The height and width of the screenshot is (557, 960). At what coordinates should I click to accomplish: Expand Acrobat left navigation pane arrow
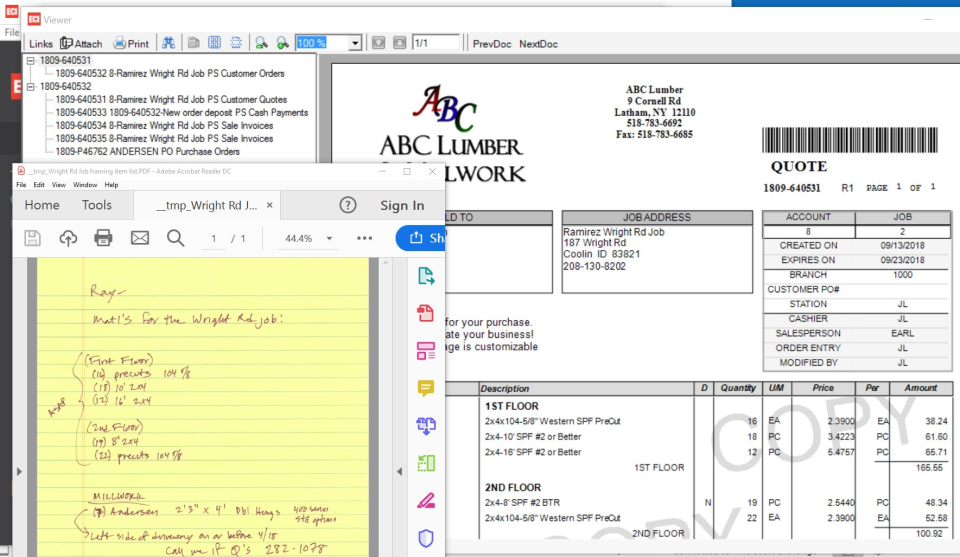pos(19,471)
